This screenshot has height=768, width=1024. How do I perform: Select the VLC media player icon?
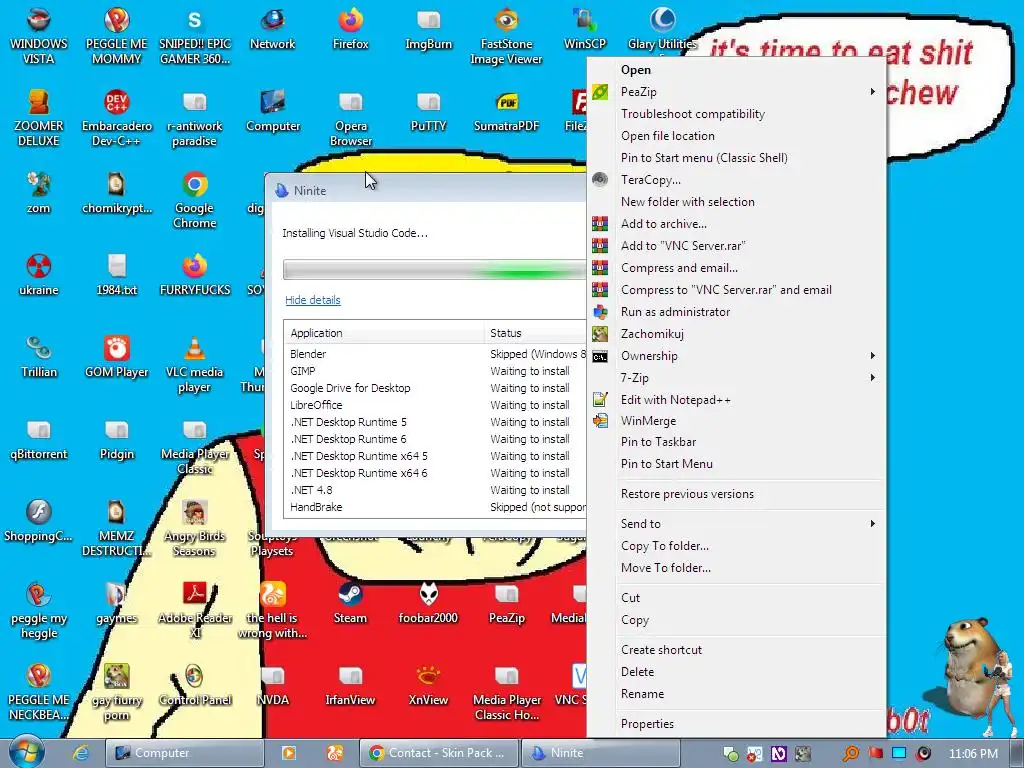coord(195,364)
